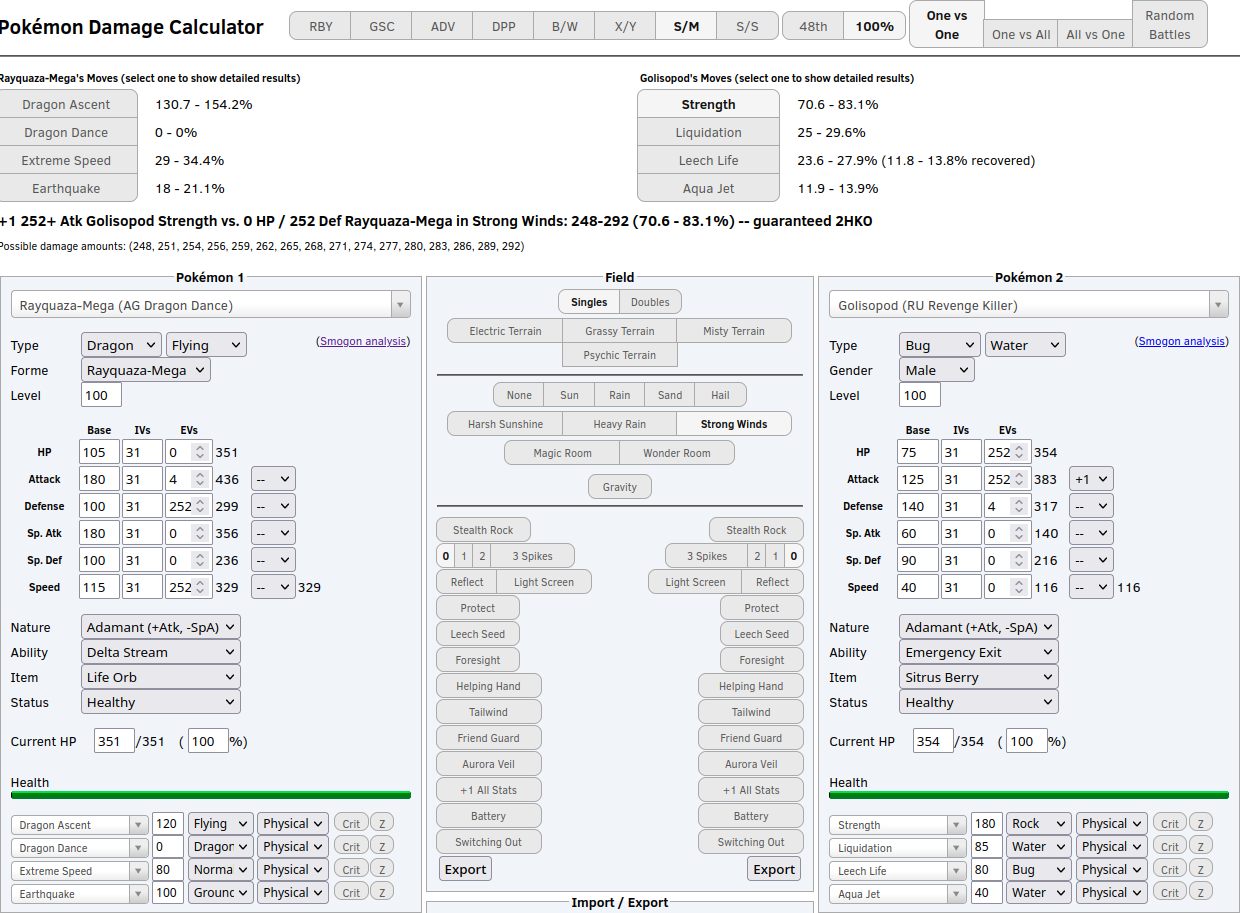Click Golisopod's Current HP input field
Viewport: 1240px width, 913px height.
point(932,741)
